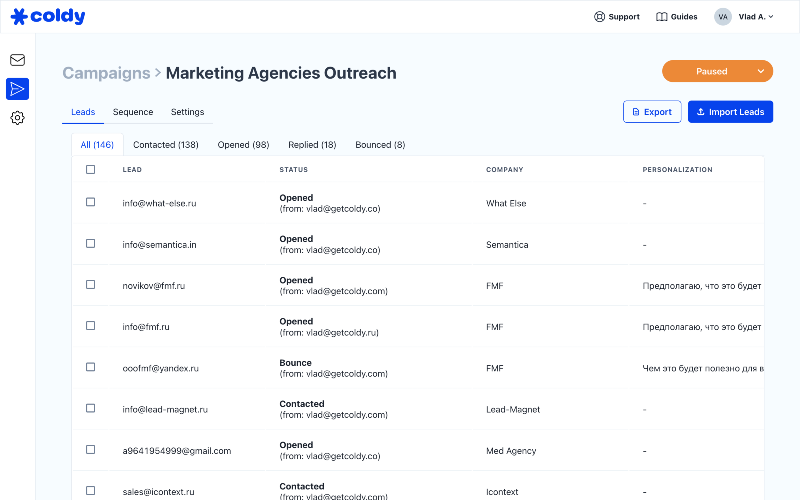Filter leads by Replied (18) tab

click(312, 145)
